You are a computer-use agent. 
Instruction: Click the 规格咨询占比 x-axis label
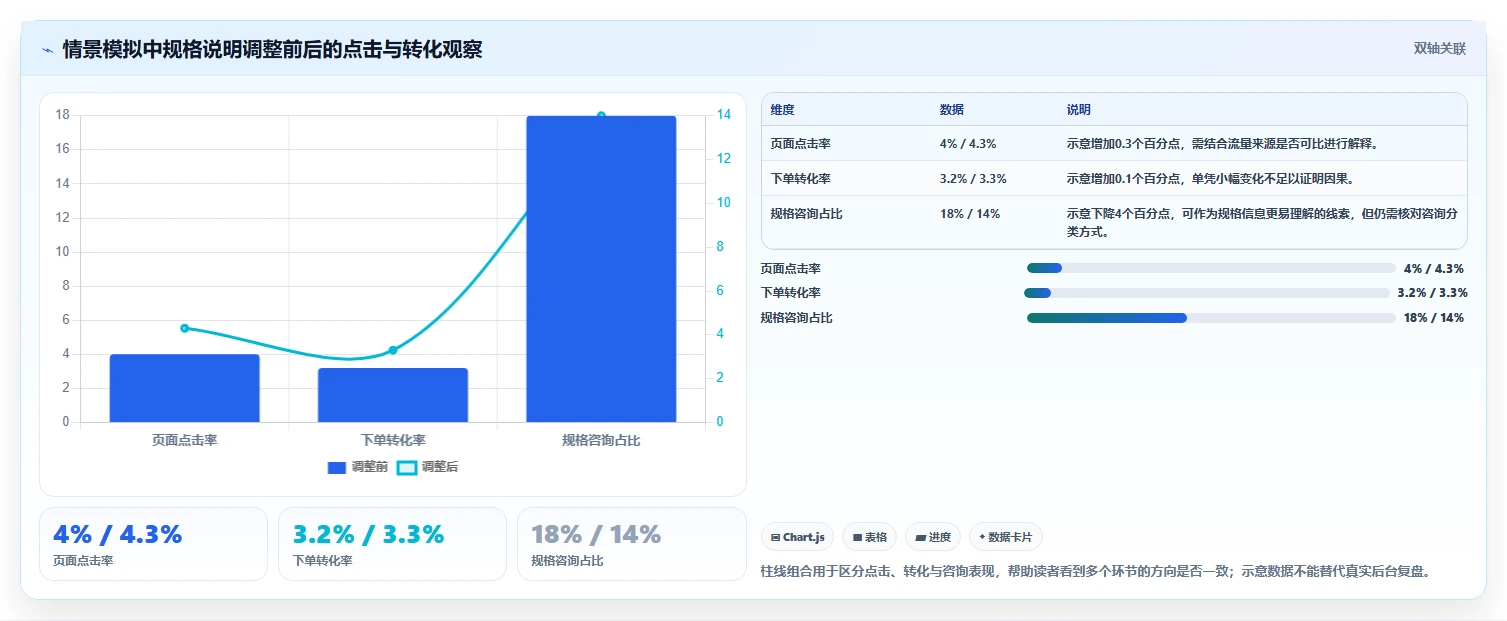click(x=601, y=440)
